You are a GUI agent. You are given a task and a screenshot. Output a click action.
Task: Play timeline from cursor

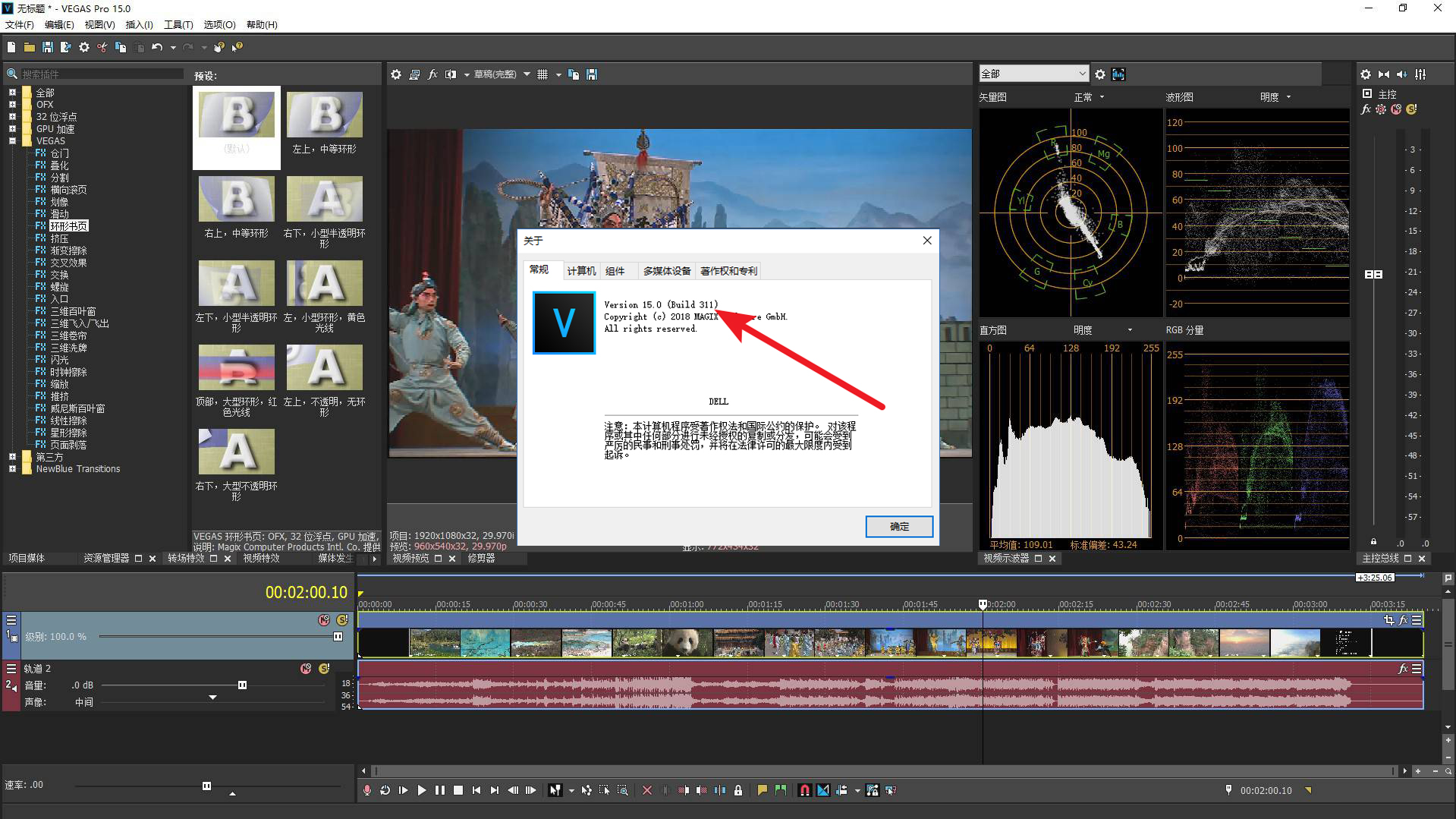point(422,790)
